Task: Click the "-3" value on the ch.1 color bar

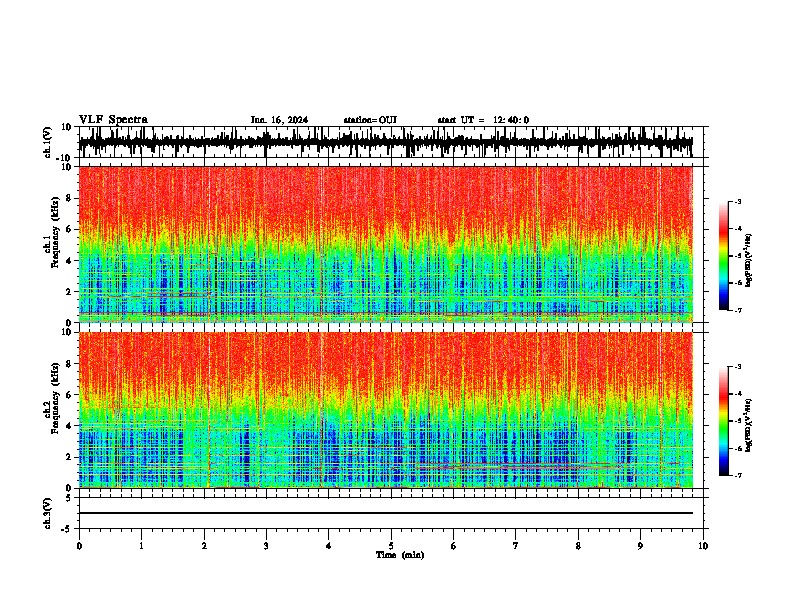Action: (x=737, y=202)
